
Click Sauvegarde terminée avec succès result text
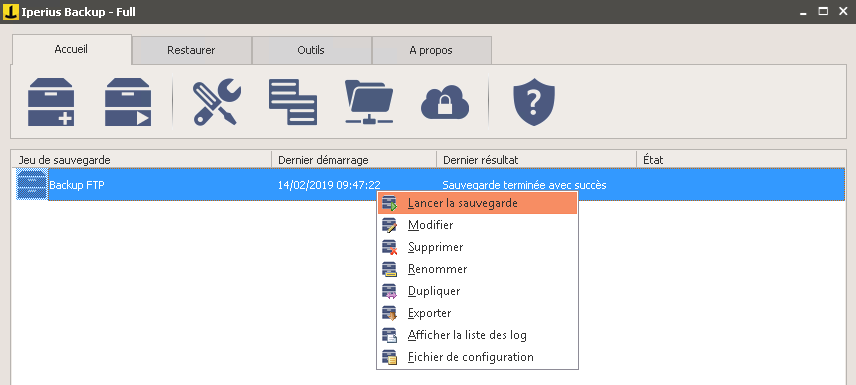[x=524, y=185]
